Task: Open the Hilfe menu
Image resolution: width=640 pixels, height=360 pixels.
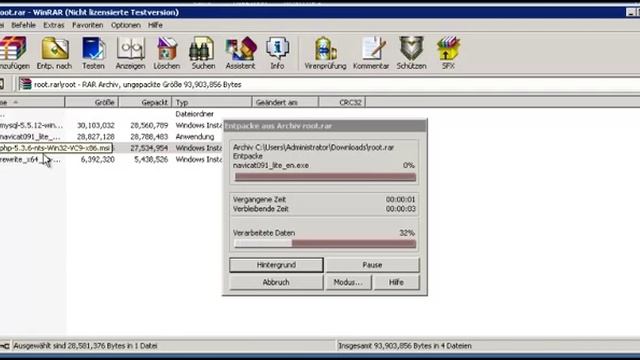Action: pos(155,25)
